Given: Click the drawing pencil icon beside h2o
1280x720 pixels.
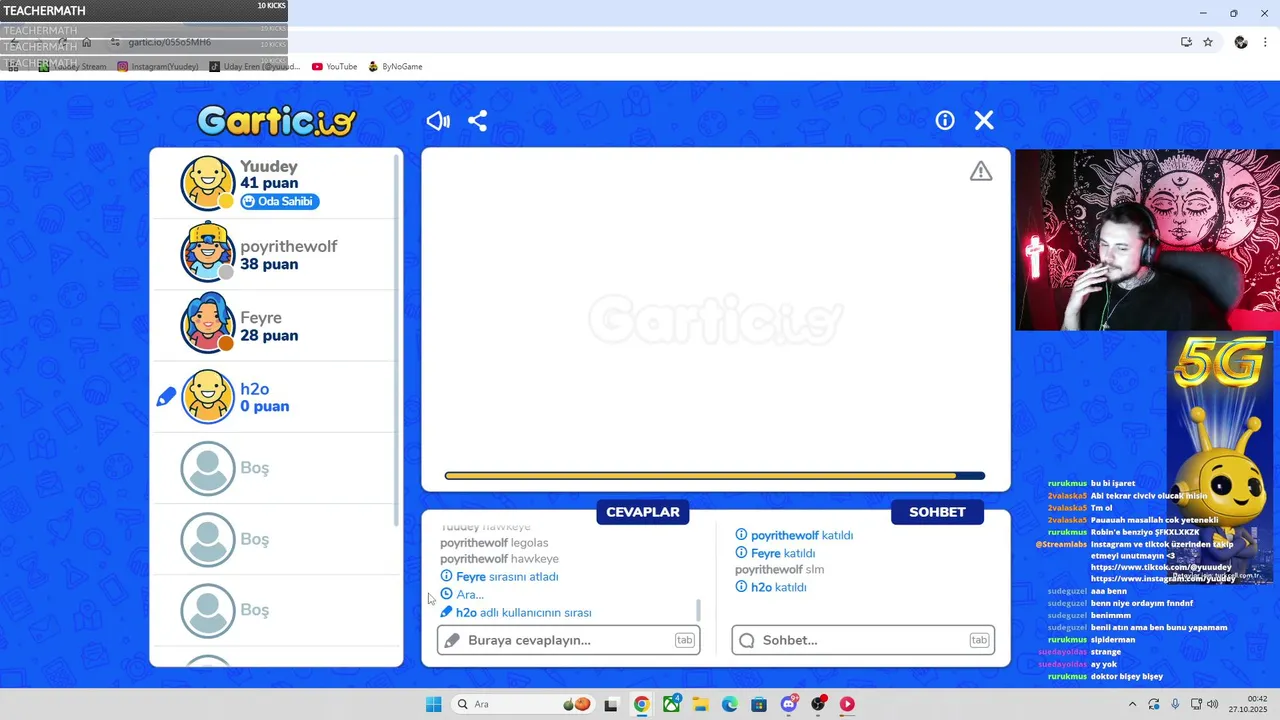Looking at the screenshot, I should (166, 397).
